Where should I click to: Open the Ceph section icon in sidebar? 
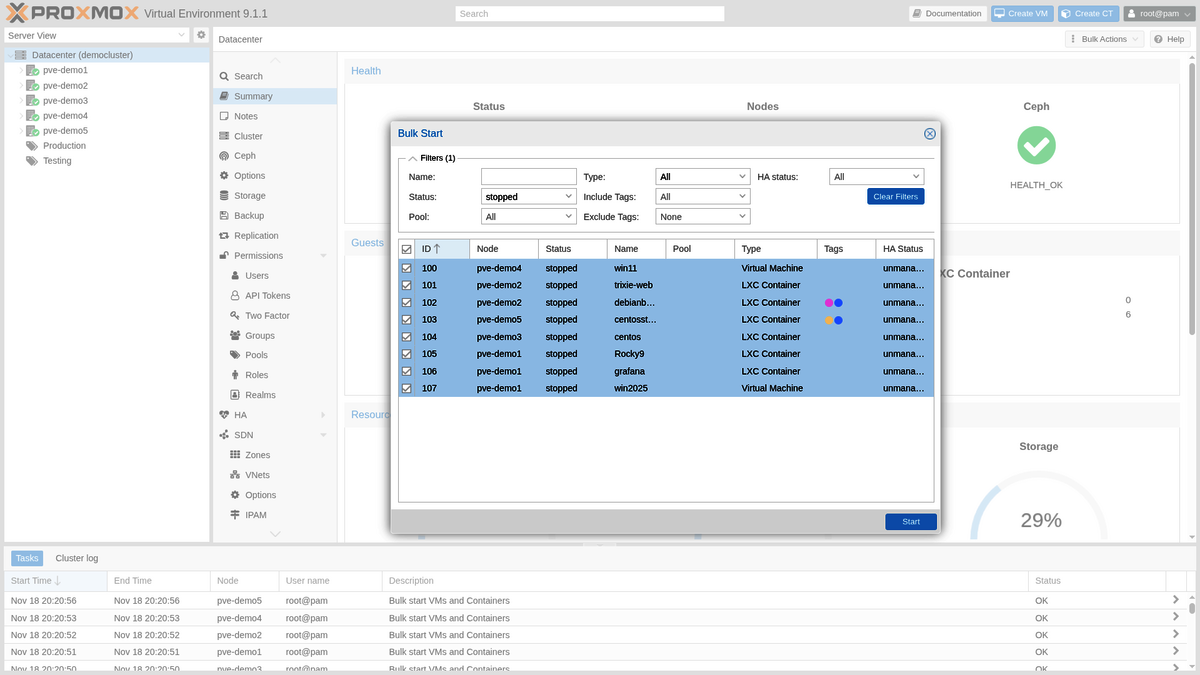point(224,156)
